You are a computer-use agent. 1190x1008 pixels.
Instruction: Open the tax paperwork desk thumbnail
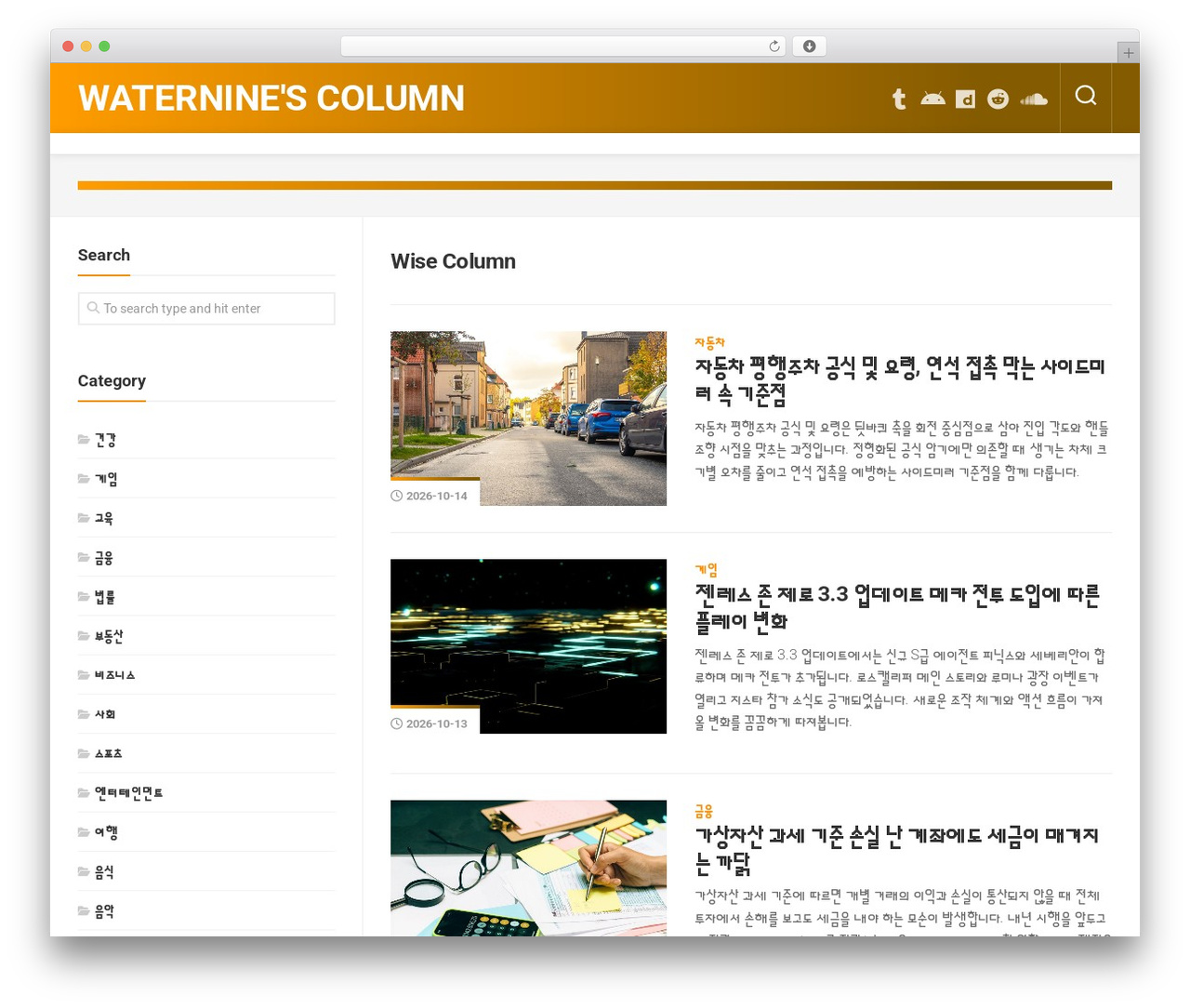528,868
